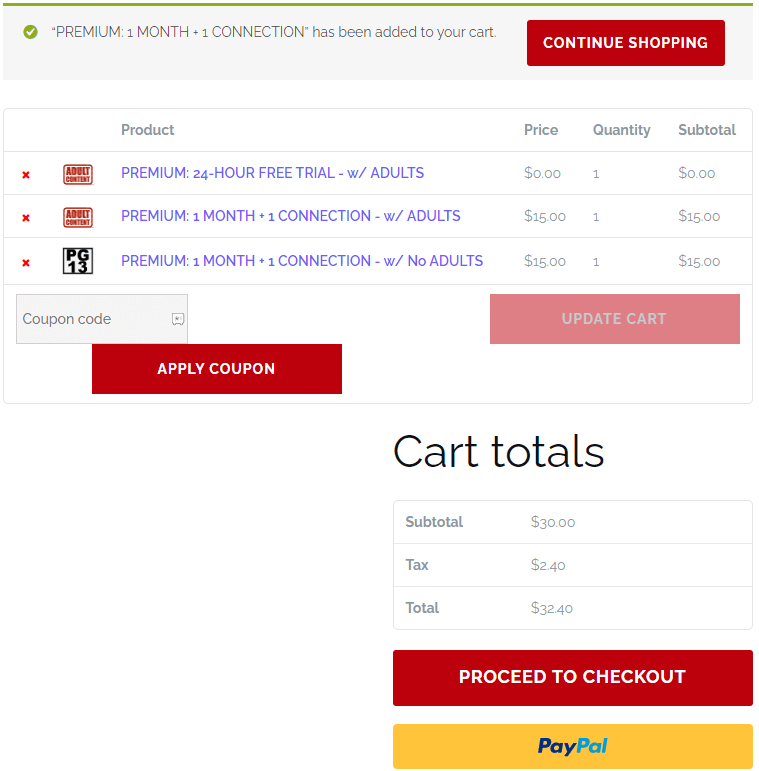Click the Apply Coupon button

coord(217,369)
